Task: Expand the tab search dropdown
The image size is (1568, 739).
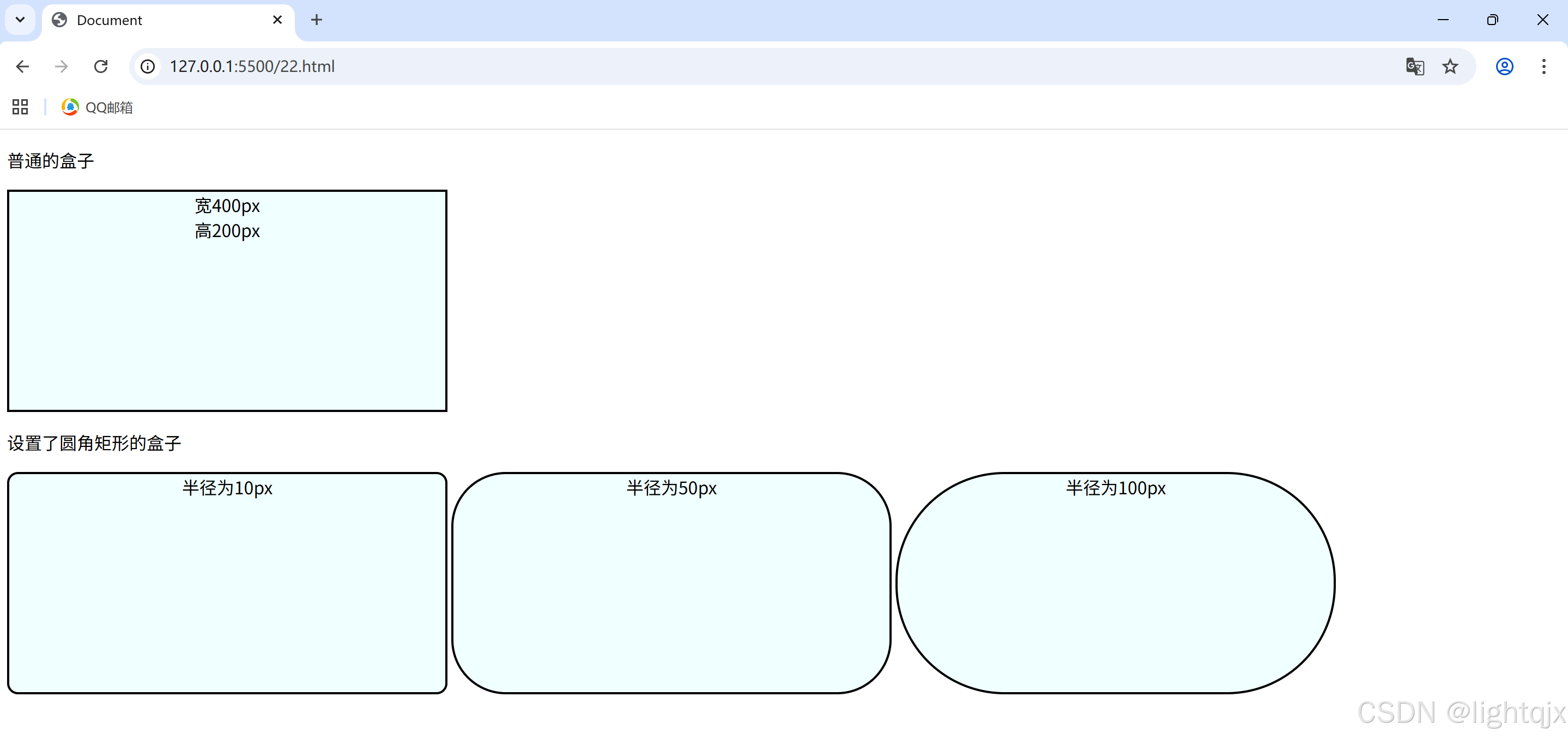Action: click(x=20, y=20)
